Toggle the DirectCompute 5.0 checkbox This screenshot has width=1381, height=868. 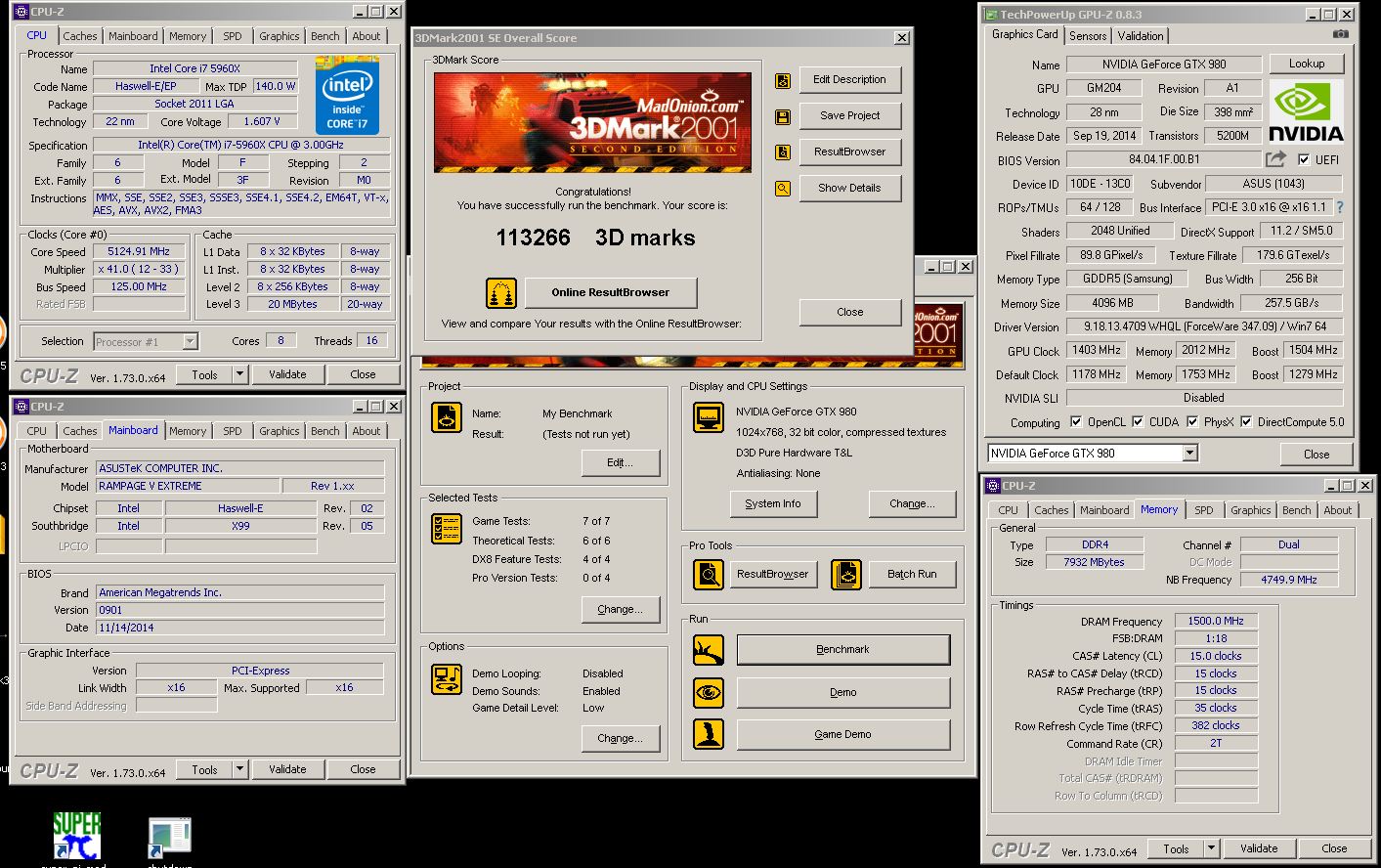click(1246, 422)
